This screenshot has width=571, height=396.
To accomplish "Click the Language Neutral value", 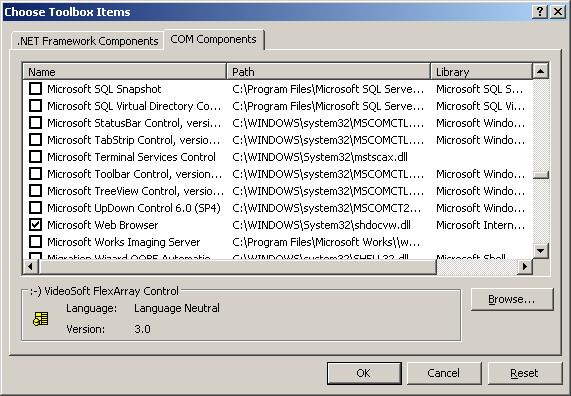I will pyautogui.click(x=177, y=308).
